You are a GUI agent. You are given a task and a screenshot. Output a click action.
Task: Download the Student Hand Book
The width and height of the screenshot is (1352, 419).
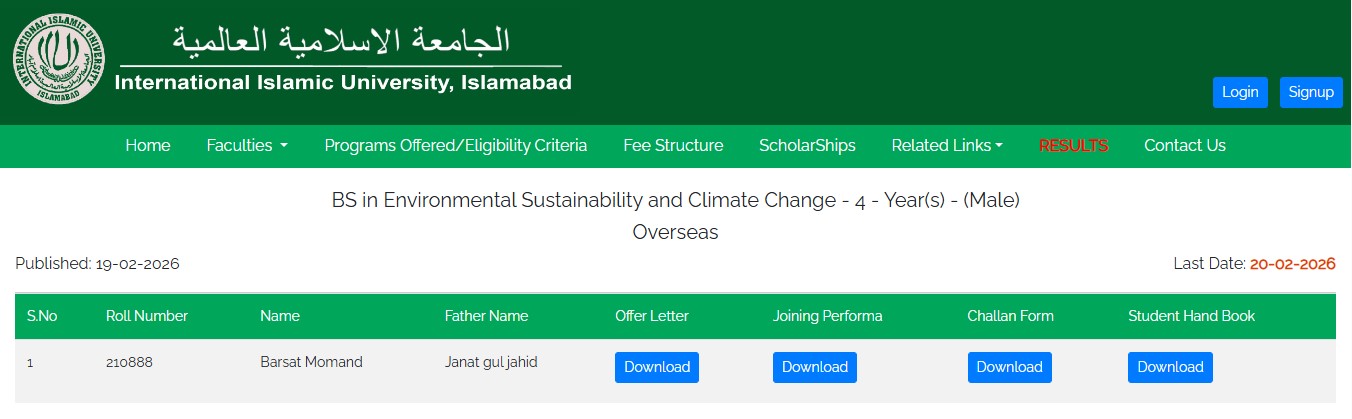(x=1170, y=367)
